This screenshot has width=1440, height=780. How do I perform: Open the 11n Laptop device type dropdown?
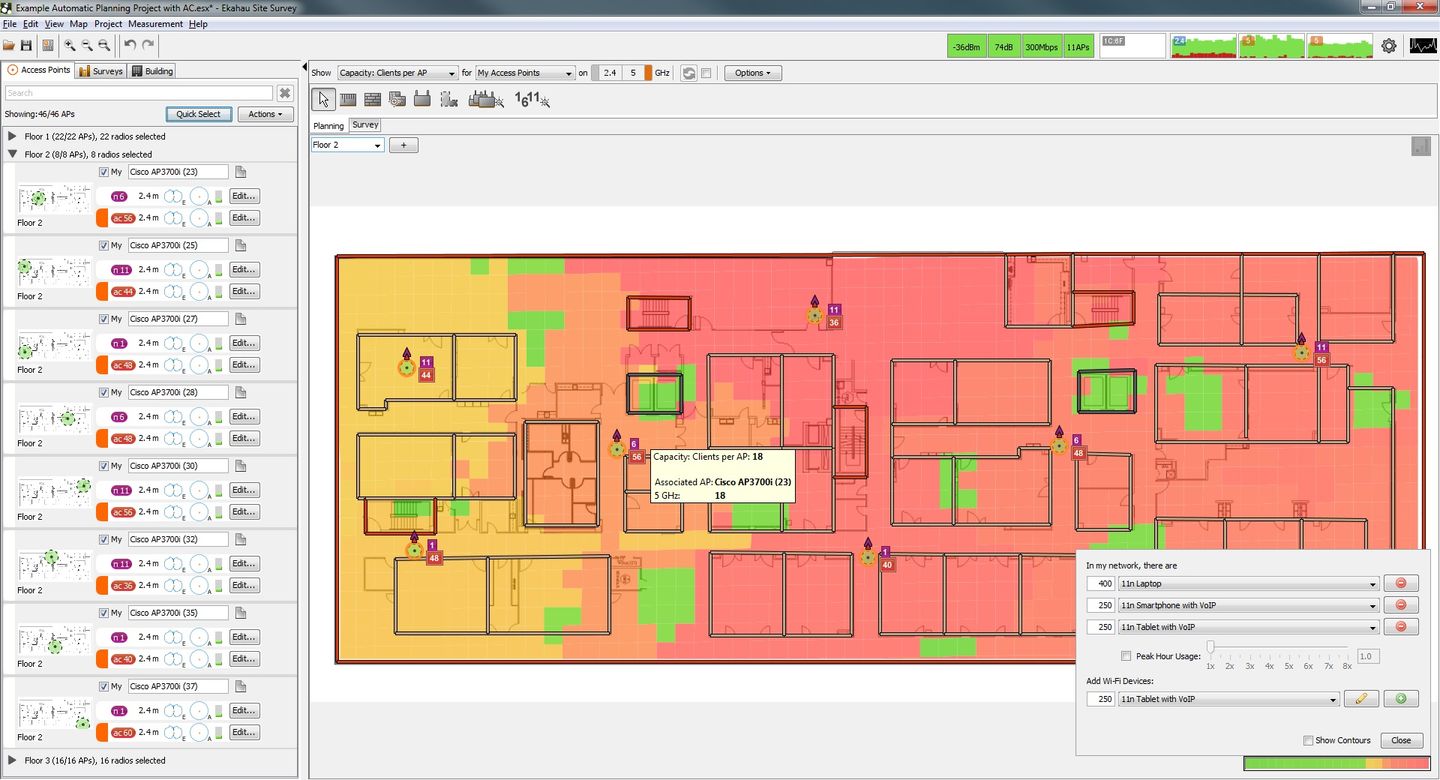pyautogui.click(x=1248, y=583)
